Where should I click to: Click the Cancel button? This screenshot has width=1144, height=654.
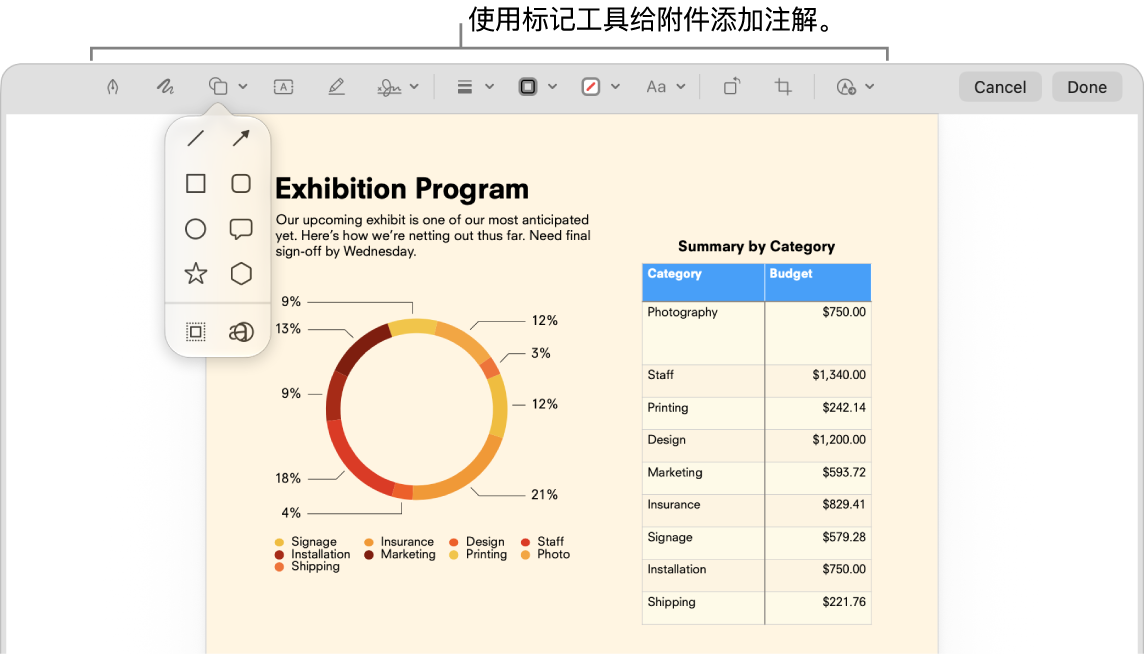tap(1000, 87)
